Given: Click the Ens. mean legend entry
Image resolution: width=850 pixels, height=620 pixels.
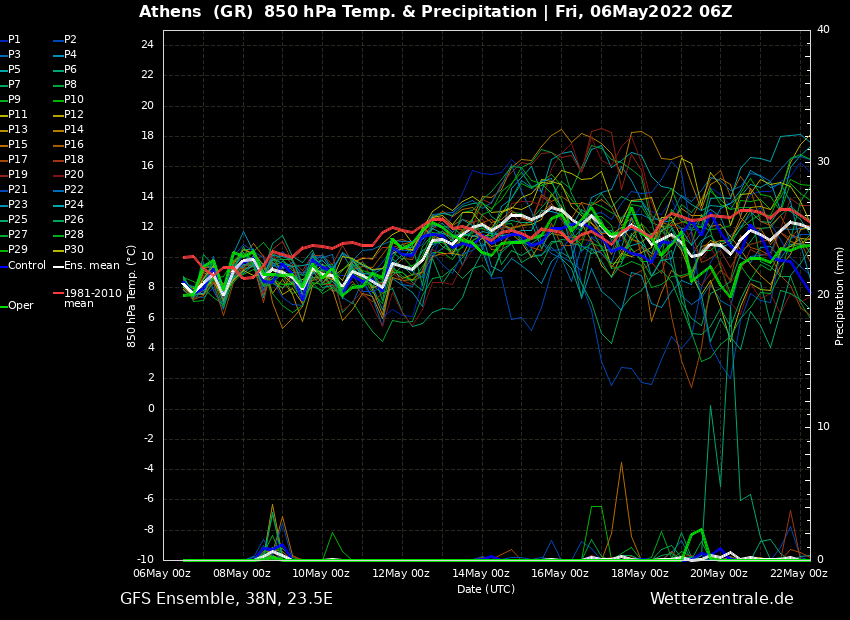Looking at the screenshot, I should 91,266.
